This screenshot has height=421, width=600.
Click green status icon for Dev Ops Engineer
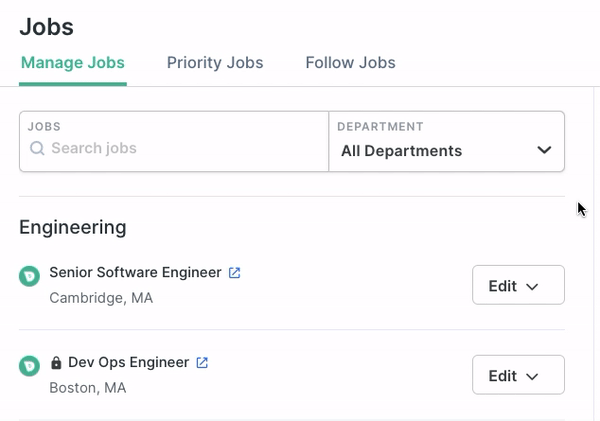coord(29,366)
